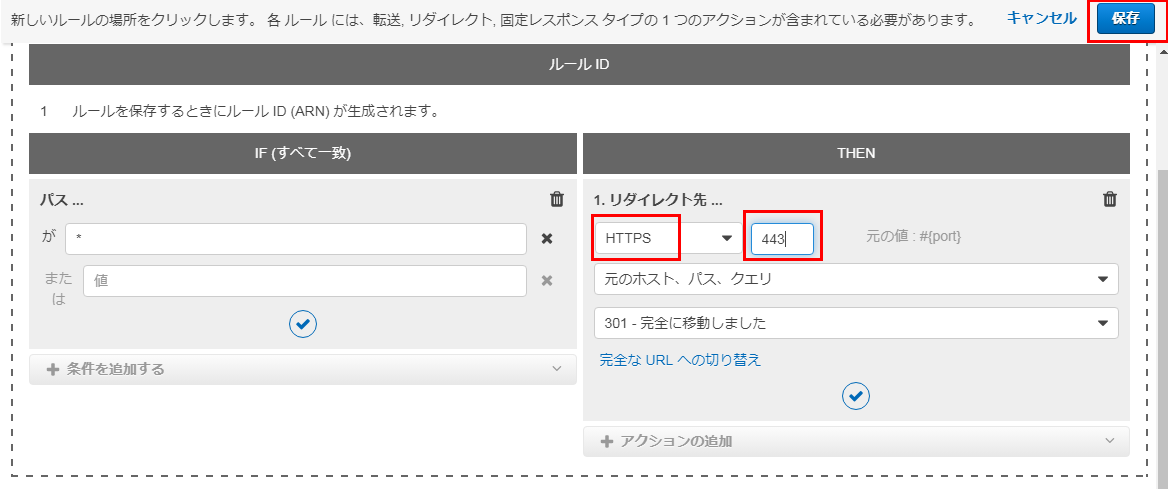The height and width of the screenshot is (489, 1168).
Task: Open the 301 - 完全に移動しました dropdown
Action: click(x=856, y=323)
